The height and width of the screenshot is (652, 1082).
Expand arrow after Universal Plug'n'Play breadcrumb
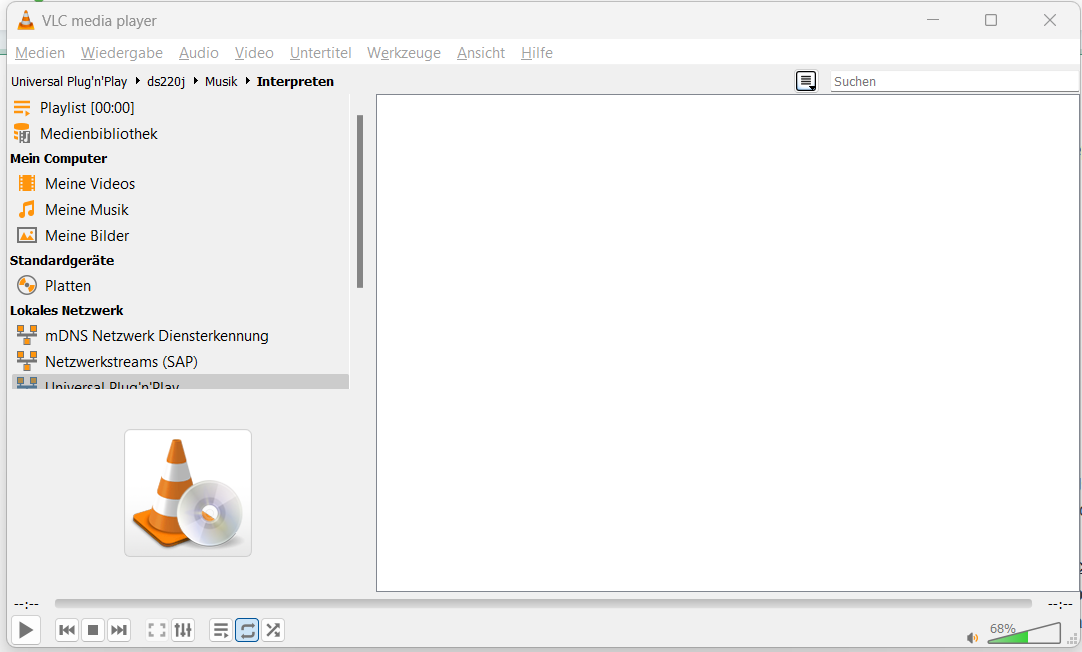pyautogui.click(x=137, y=81)
